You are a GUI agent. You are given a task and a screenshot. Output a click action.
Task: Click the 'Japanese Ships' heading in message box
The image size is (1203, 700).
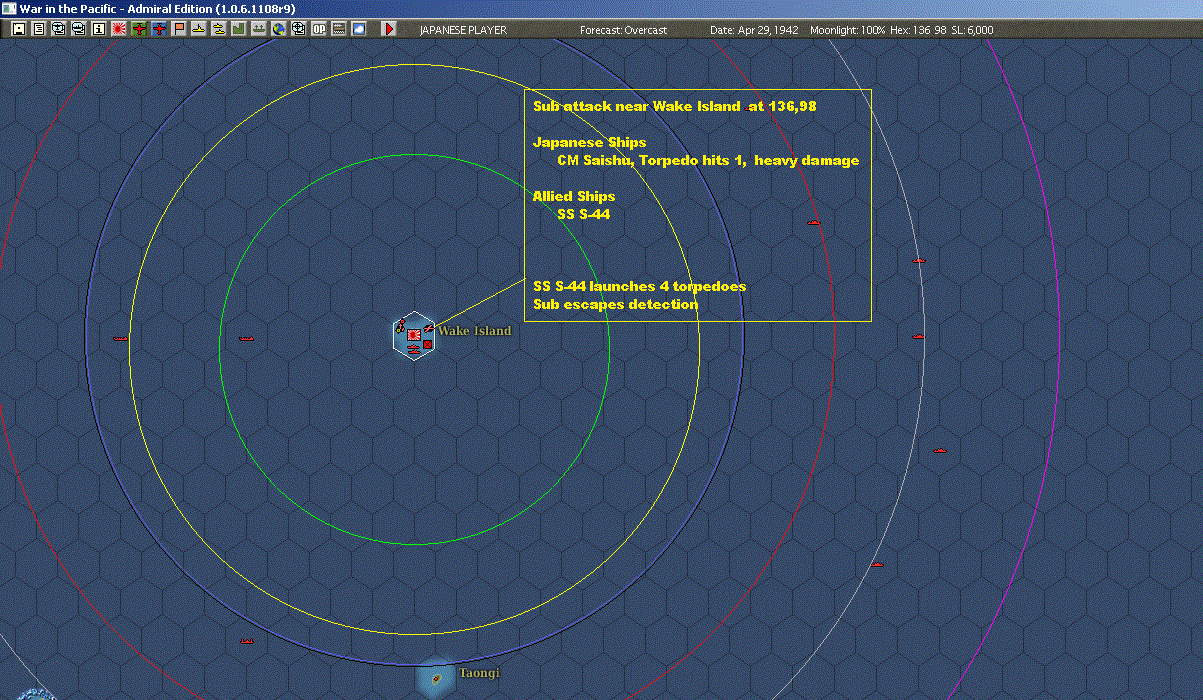(x=589, y=142)
